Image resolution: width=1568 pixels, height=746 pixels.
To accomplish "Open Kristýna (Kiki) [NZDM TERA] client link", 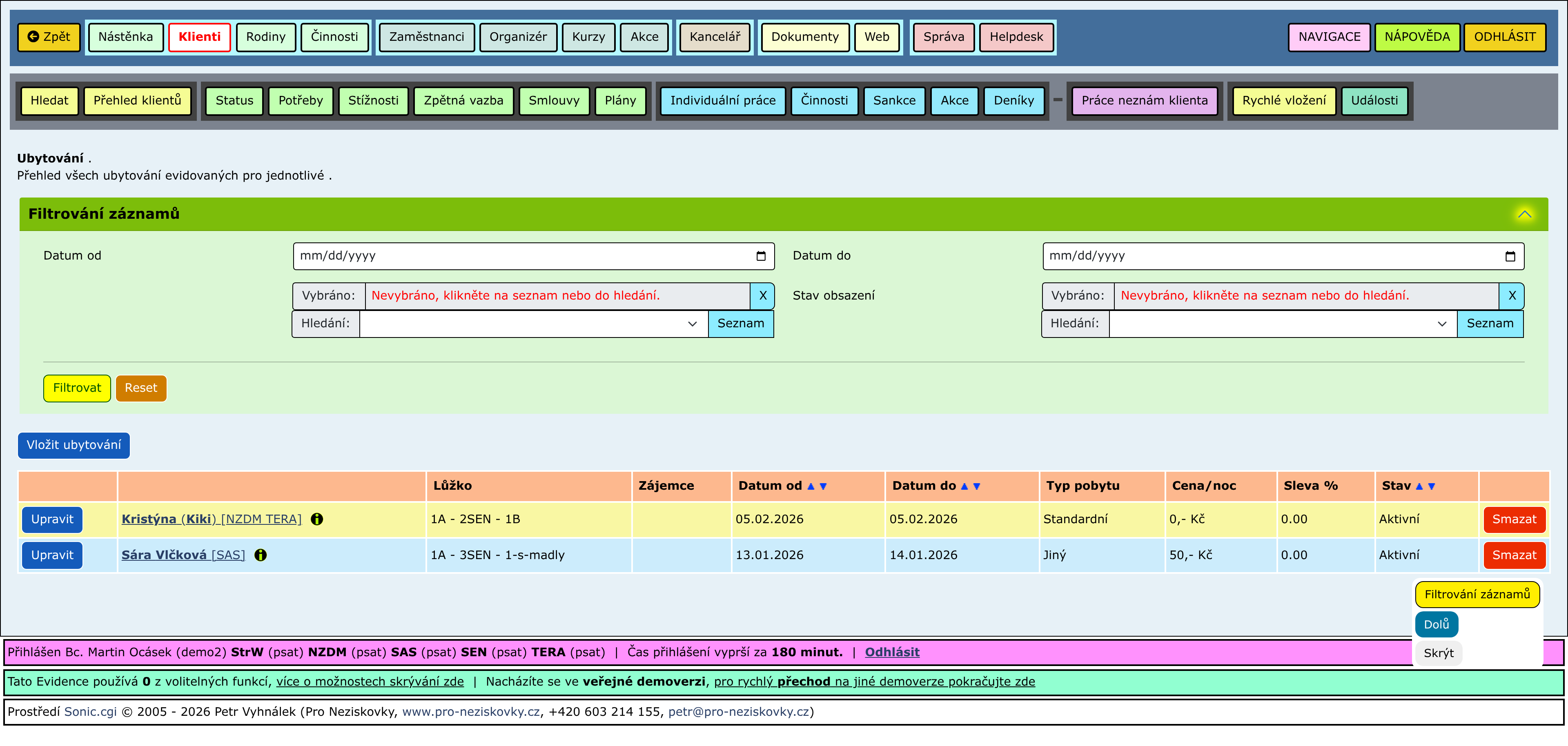I will pos(211,519).
